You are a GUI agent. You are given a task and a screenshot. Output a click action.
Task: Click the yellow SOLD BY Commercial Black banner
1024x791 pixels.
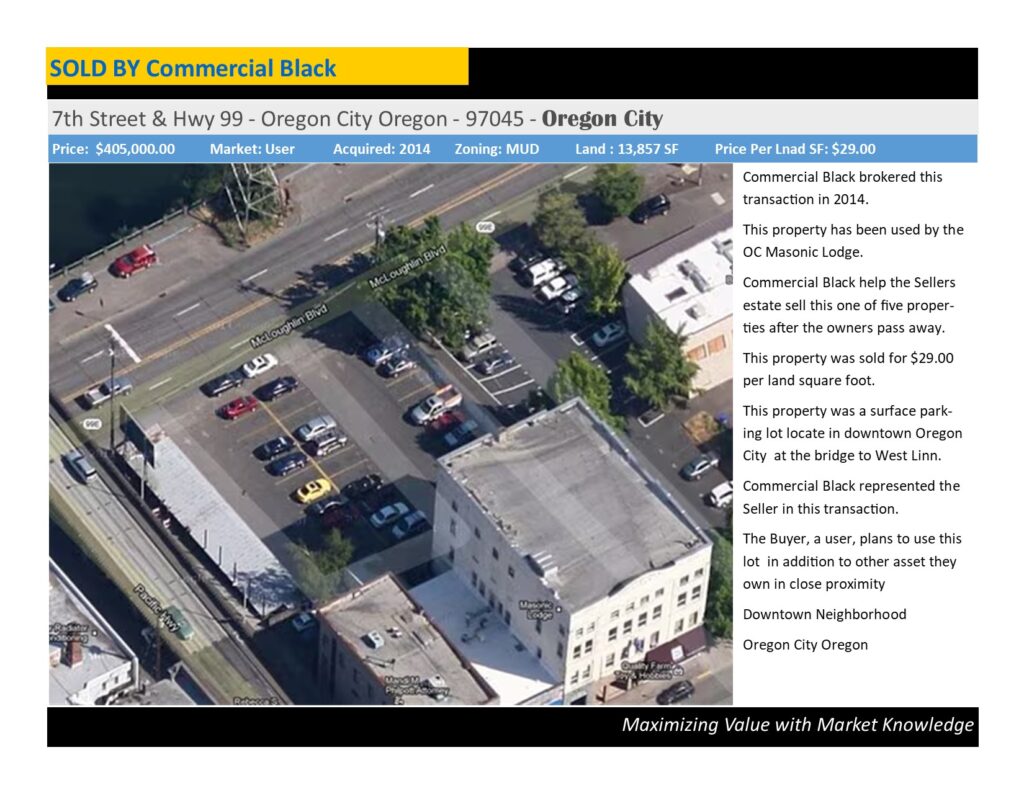pos(257,68)
